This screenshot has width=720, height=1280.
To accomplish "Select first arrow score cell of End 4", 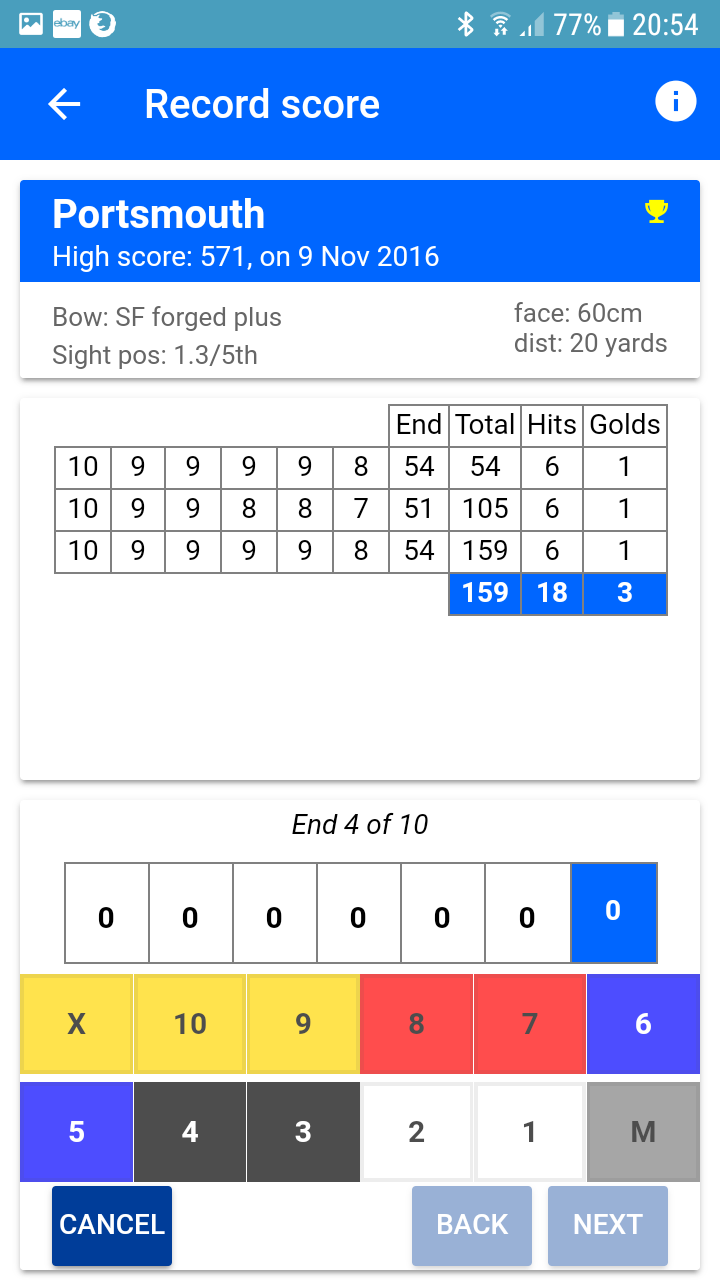I will (x=107, y=914).
